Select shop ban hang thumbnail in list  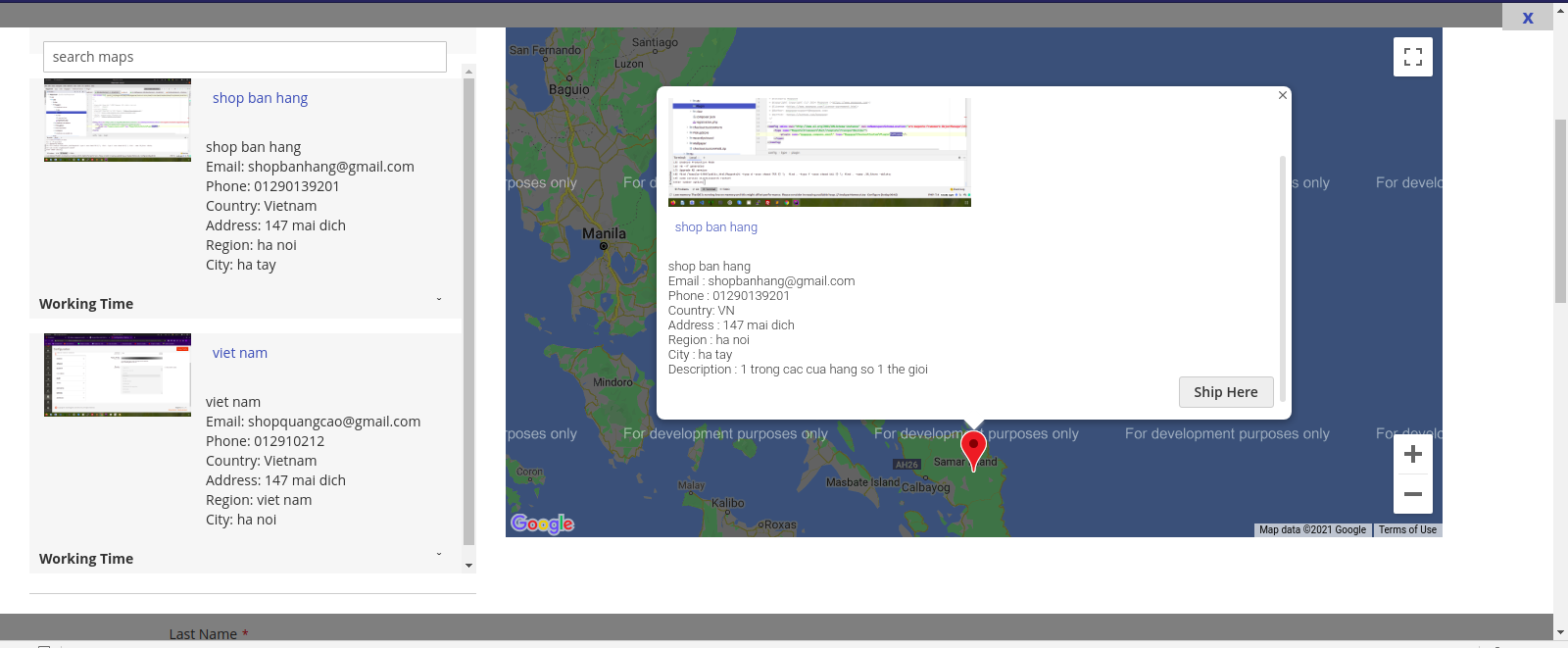point(118,120)
